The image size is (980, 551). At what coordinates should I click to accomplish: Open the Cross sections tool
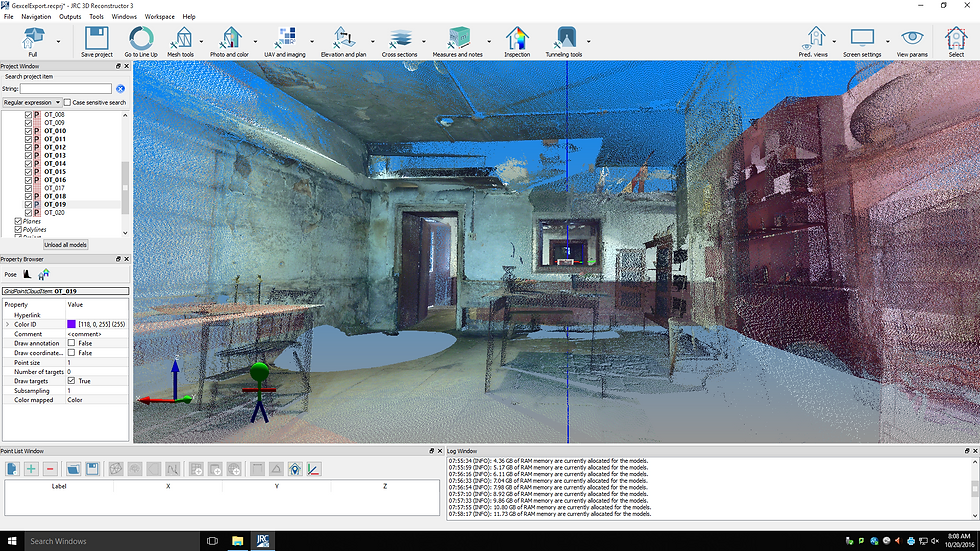(x=400, y=38)
